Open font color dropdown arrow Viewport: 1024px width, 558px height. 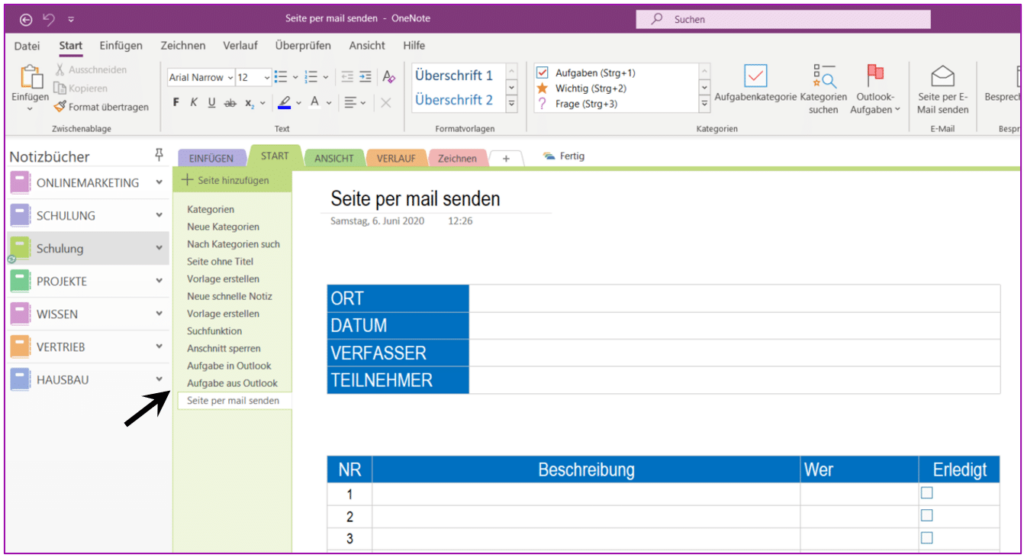329,103
